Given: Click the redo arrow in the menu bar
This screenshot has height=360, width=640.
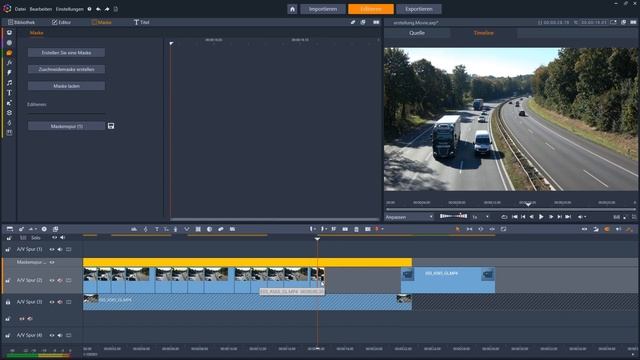Looking at the screenshot, I should (107, 9).
